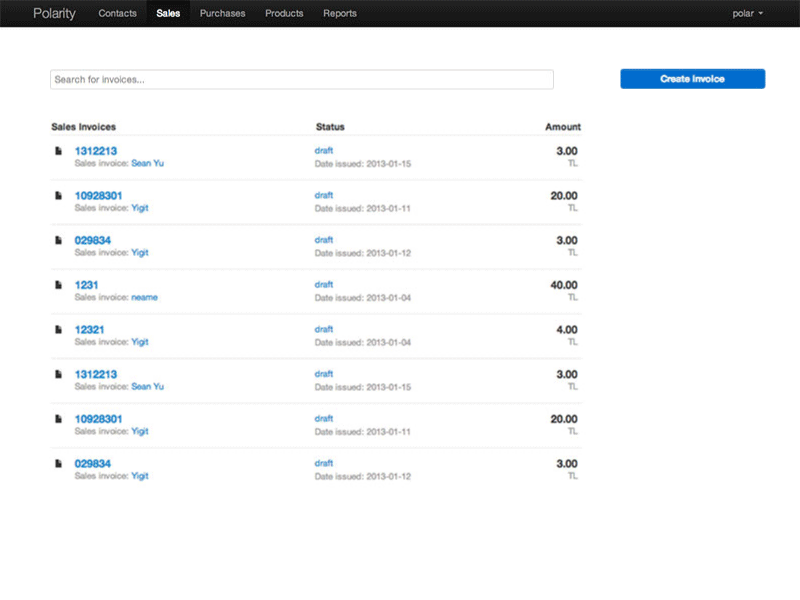
Task: Go to the Contacts page
Action: (x=117, y=13)
